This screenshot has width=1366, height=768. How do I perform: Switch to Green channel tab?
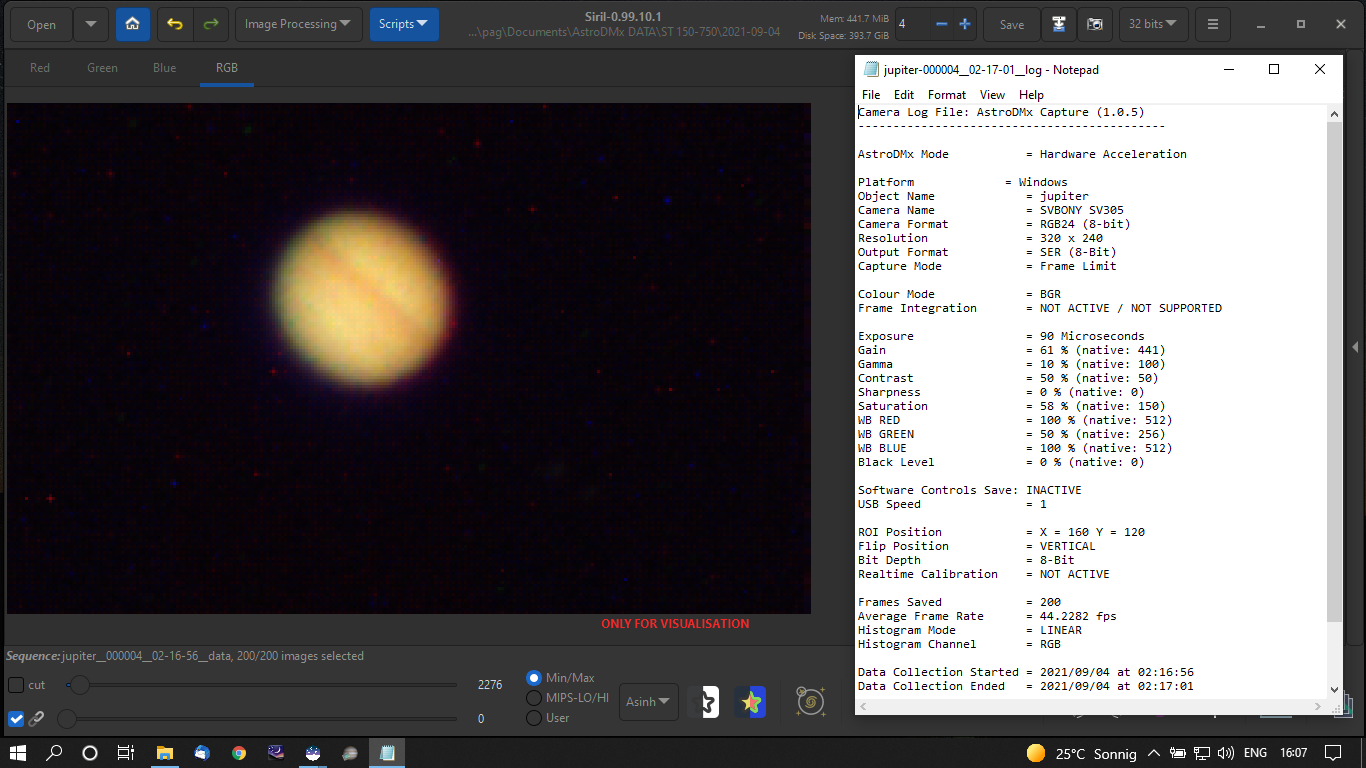pos(102,68)
